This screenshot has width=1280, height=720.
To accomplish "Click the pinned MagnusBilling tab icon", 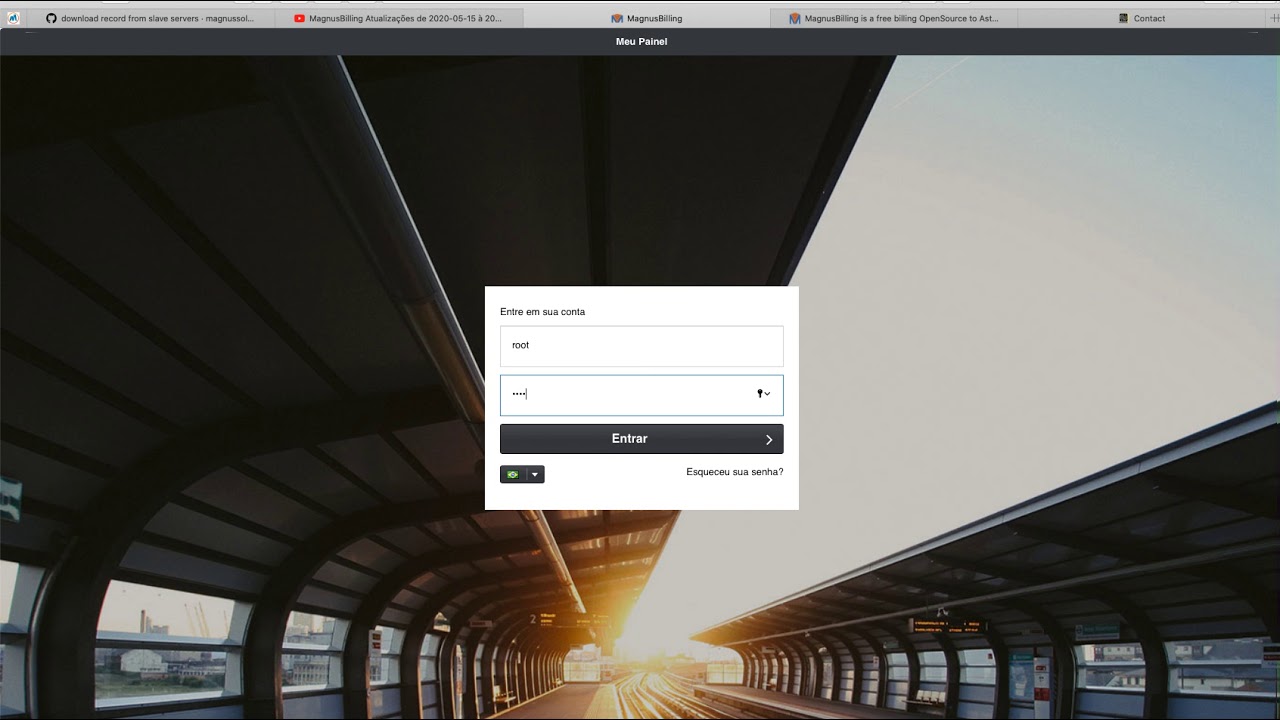I will [x=14, y=18].
